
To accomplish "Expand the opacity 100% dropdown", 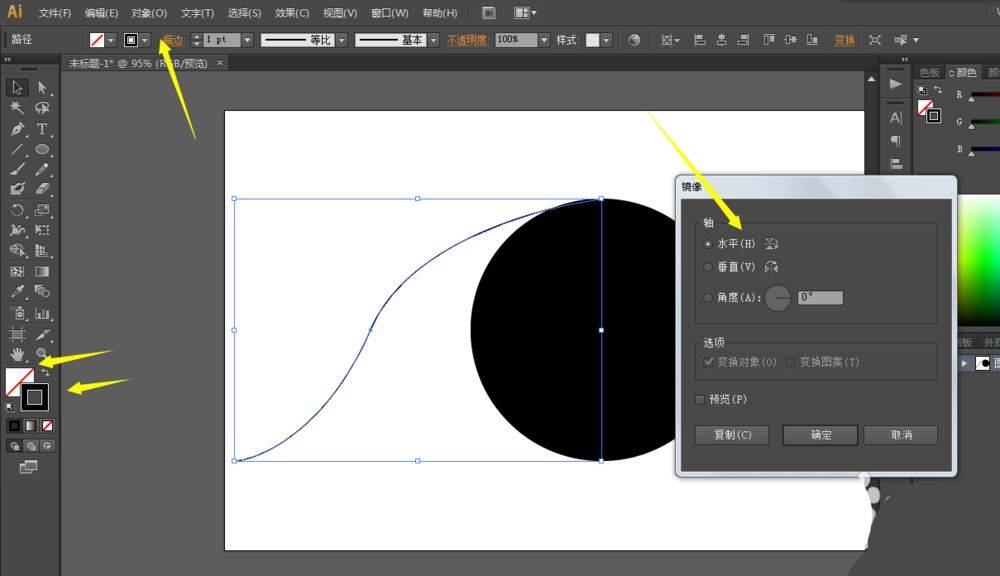I will (x=544, y=40).
